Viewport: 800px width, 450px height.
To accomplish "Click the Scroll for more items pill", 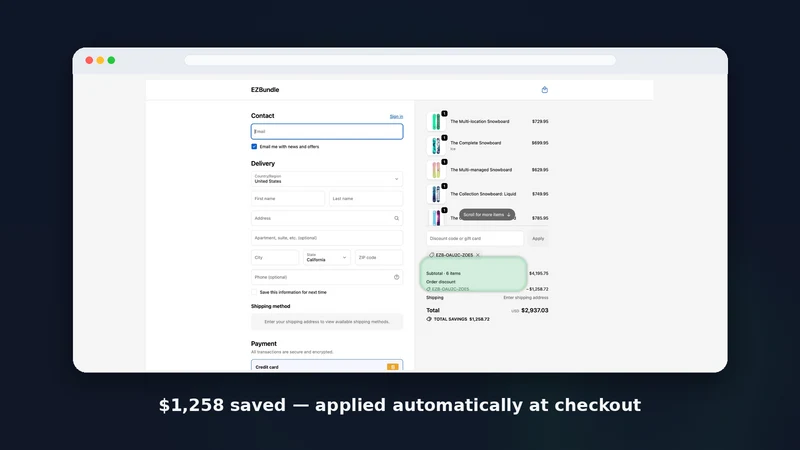I will point(487,215).
